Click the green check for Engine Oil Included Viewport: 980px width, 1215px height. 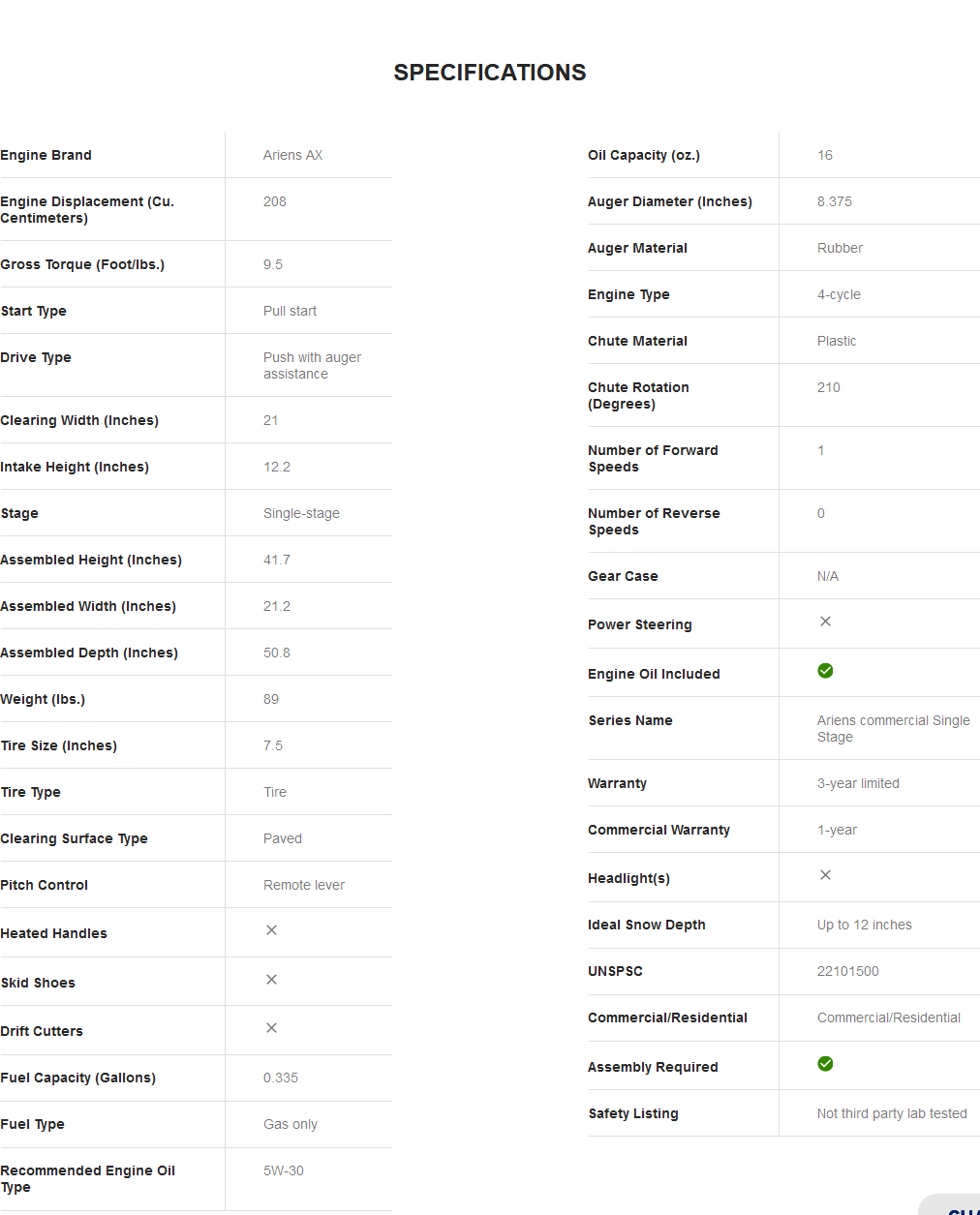tap(825, 671)
